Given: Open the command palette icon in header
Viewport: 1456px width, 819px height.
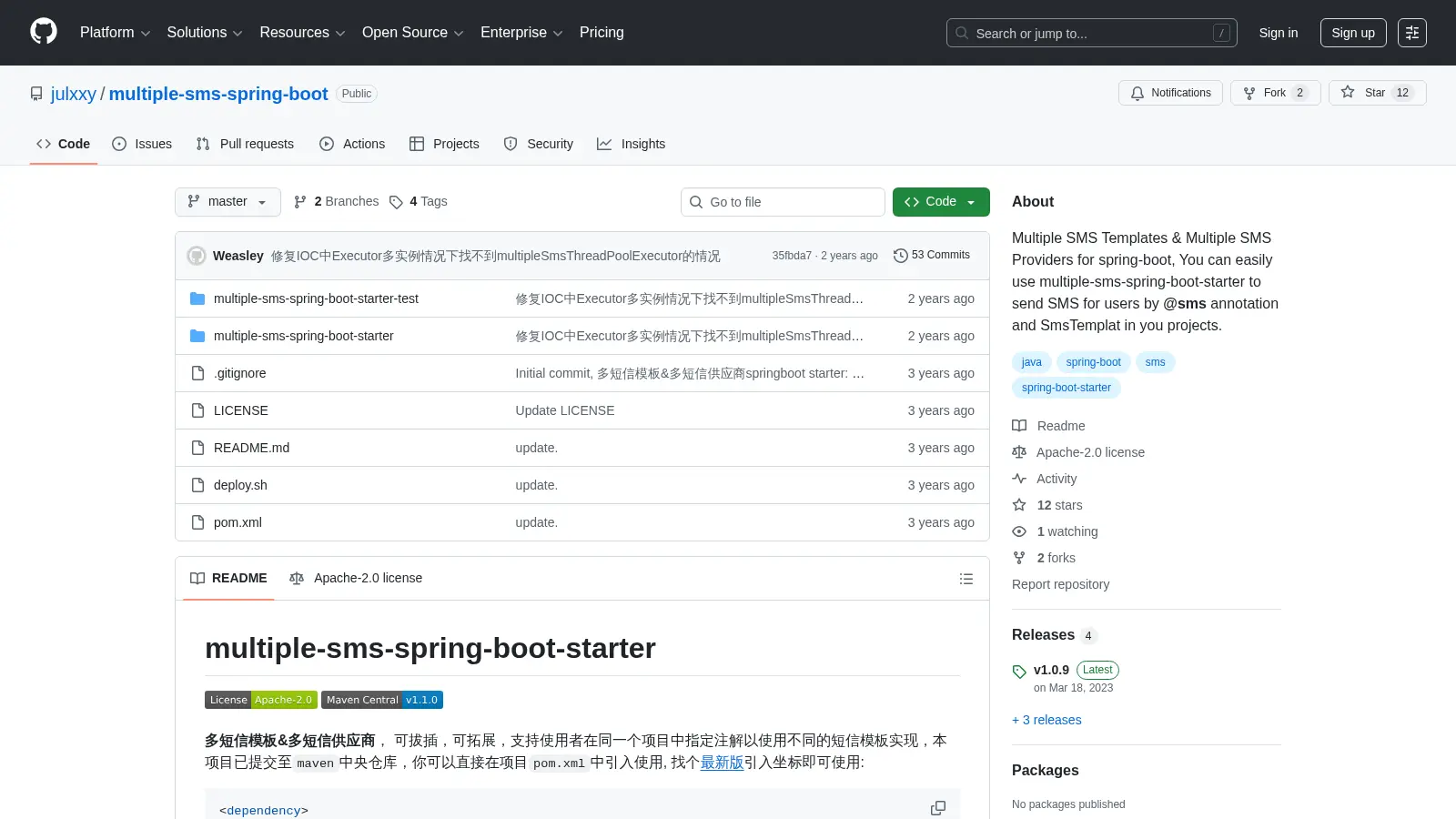Looking at the screenshot, I should pyautogui.click(x=1412, y=33).
